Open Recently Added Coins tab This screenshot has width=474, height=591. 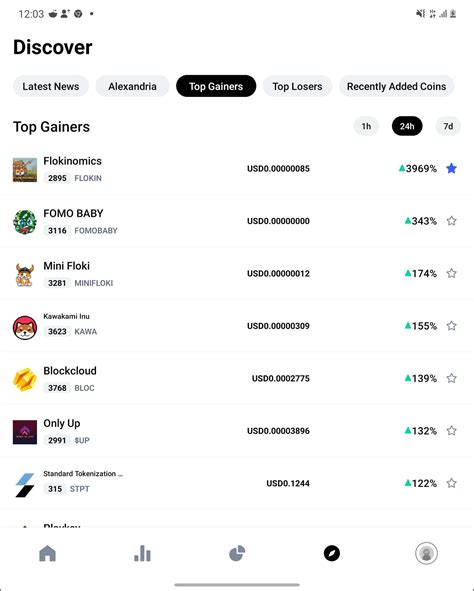pyautogui.click(x=396, y=86)
